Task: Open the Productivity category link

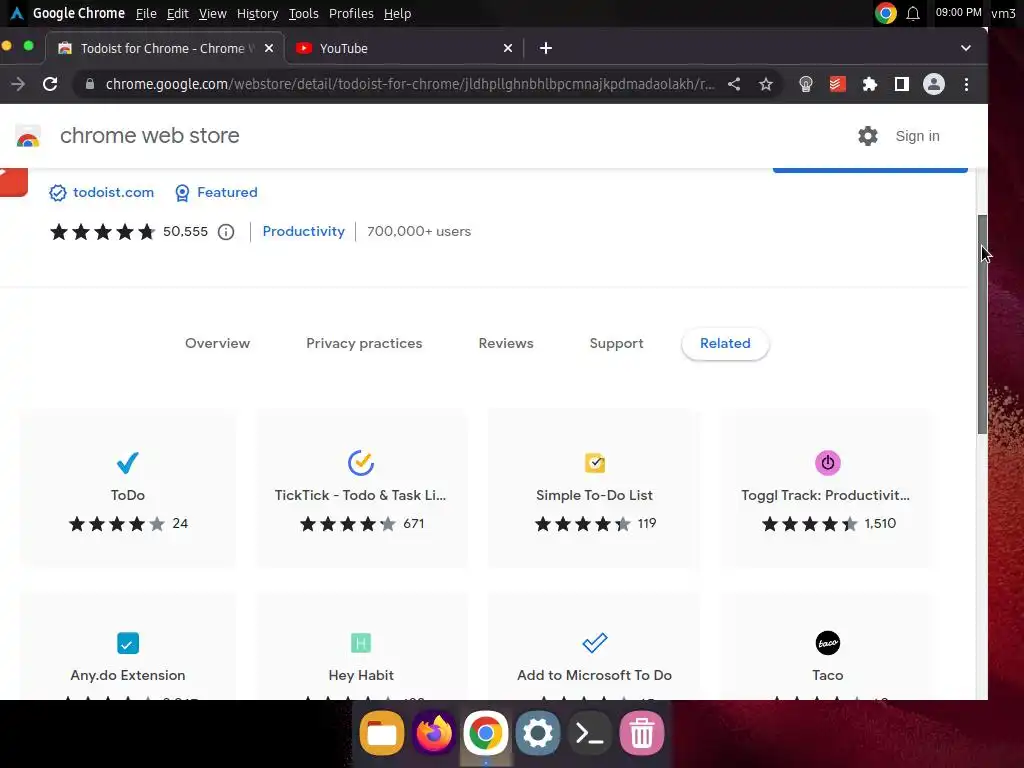Action: coord(304,232)
